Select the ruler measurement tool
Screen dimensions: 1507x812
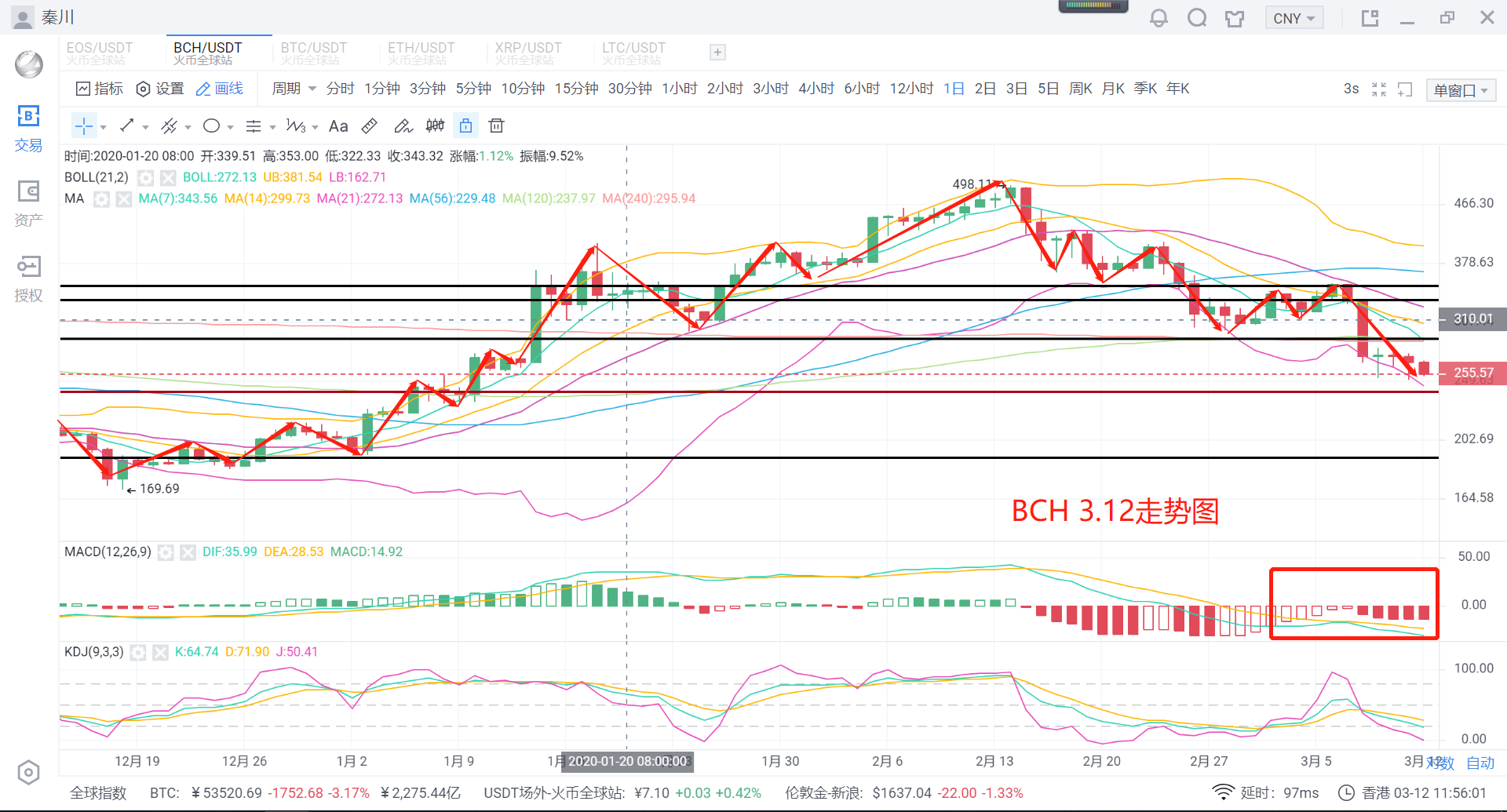[x=370, y=126]
